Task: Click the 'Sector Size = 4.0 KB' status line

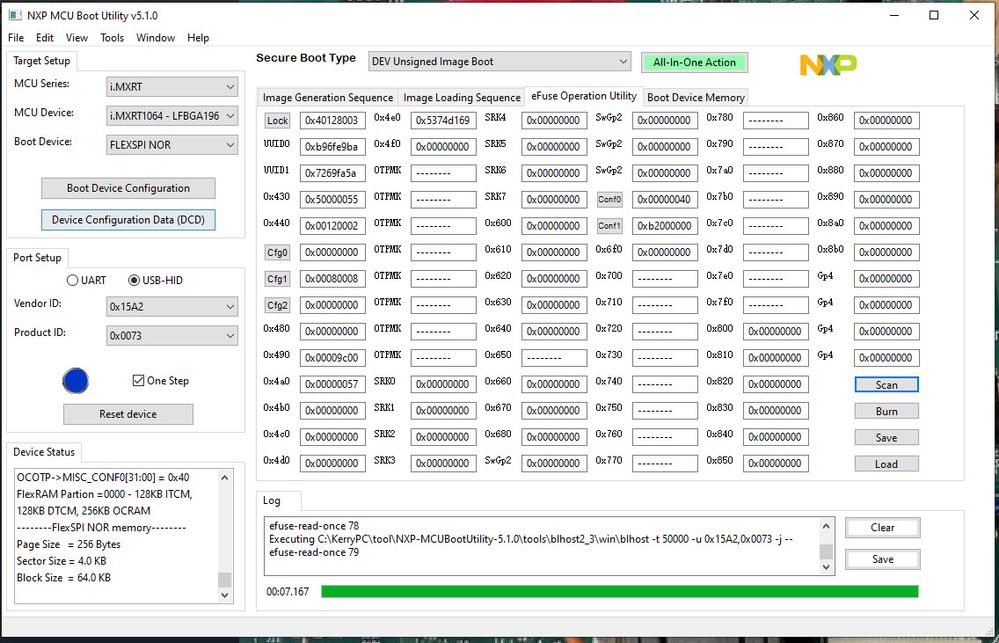Action: tap(62, 561)
